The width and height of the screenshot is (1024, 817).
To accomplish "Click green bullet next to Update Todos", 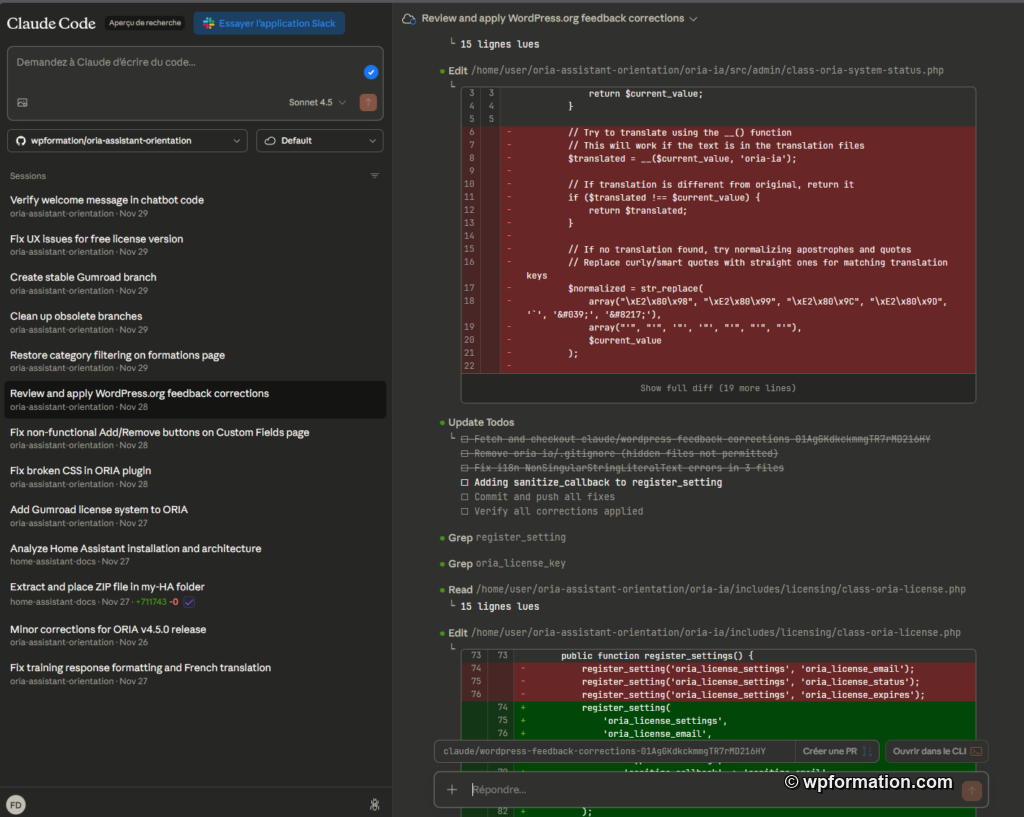I will pos(442,423).
